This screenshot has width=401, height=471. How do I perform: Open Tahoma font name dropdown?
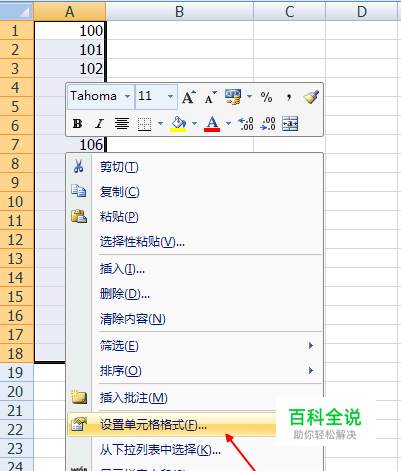tap(128, 97)
